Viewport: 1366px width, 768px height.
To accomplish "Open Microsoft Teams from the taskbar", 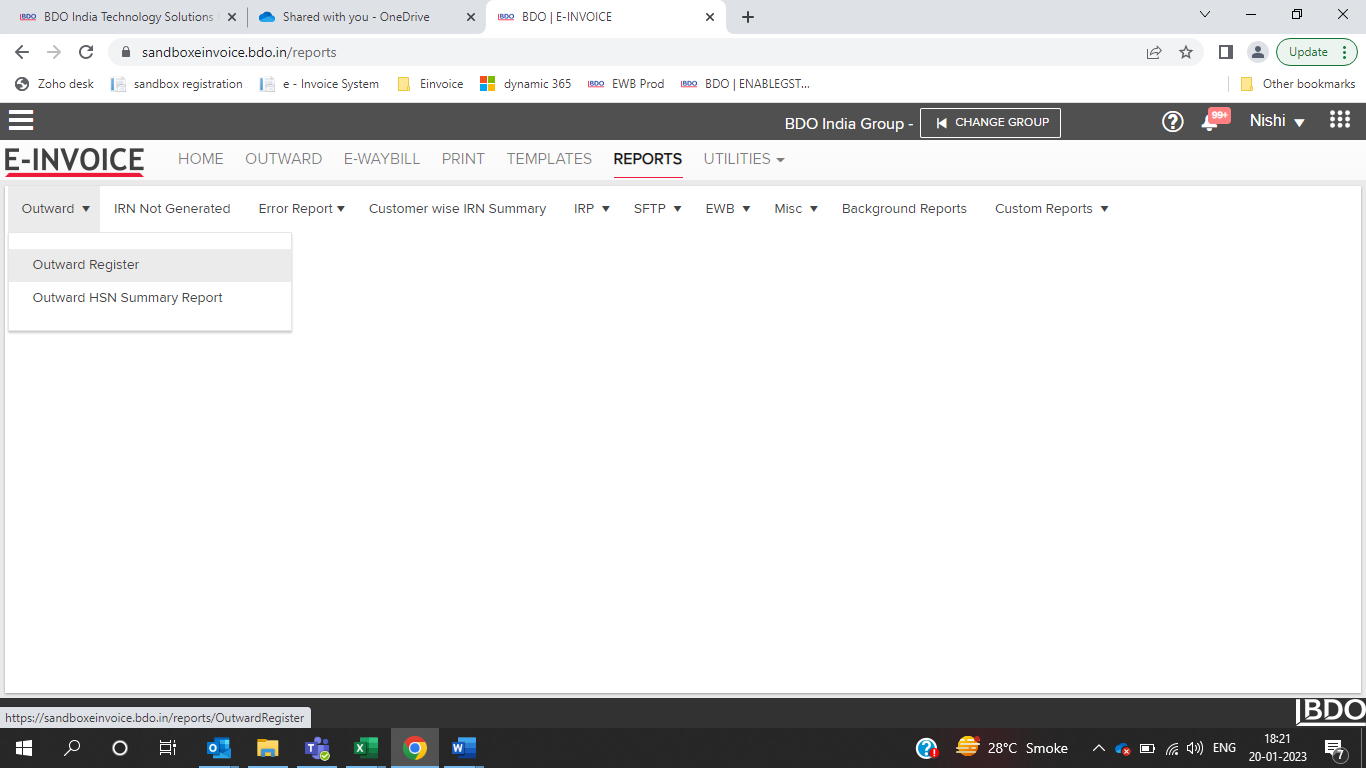I will point(317,747).
